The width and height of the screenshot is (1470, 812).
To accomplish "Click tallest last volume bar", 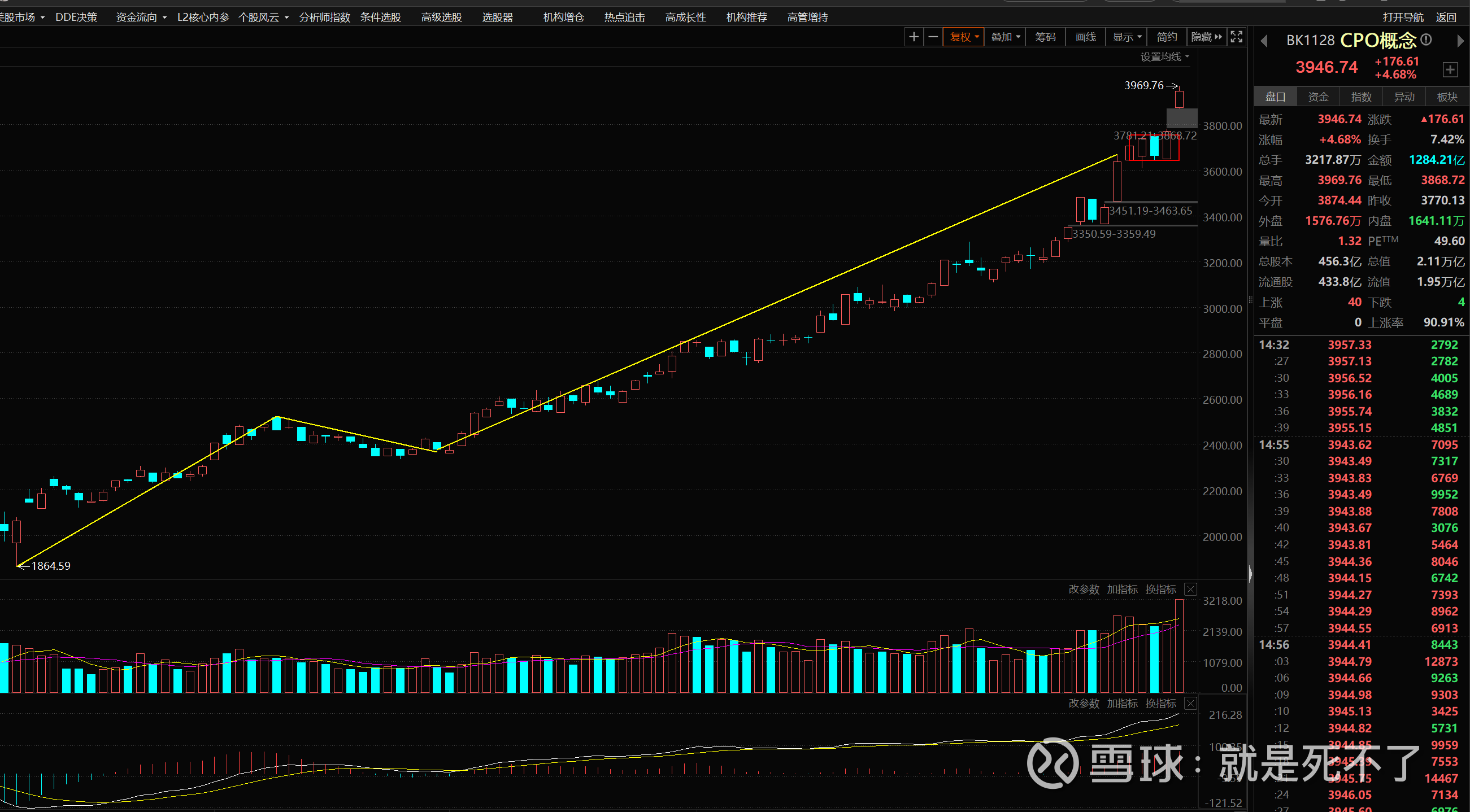I will pyautogui.click(x=1179, y=645).
